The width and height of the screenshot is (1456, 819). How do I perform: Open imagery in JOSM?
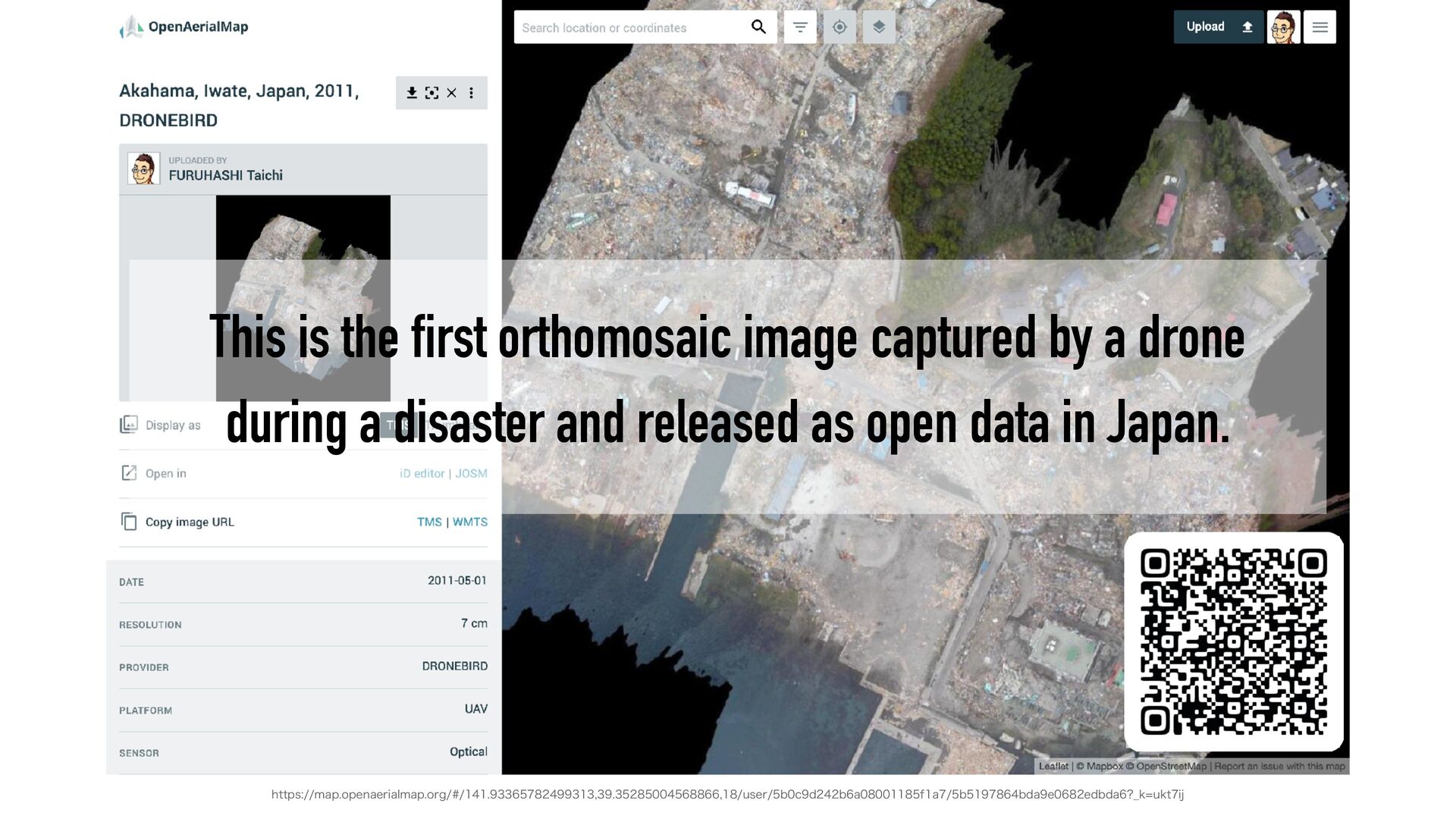[x=471, y=473]
